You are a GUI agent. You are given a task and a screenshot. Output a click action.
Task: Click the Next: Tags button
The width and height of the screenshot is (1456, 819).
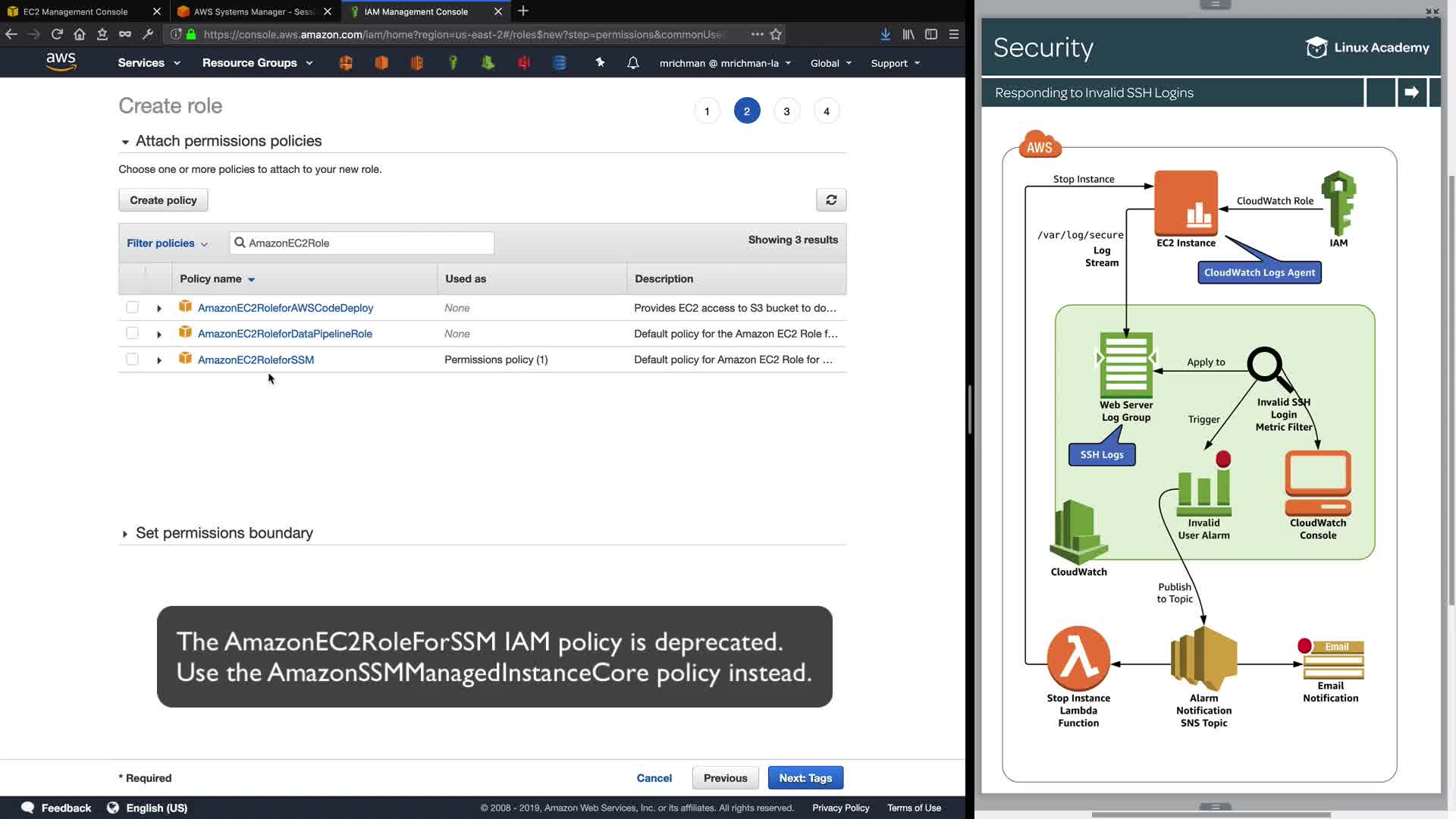tap(805, 778)
